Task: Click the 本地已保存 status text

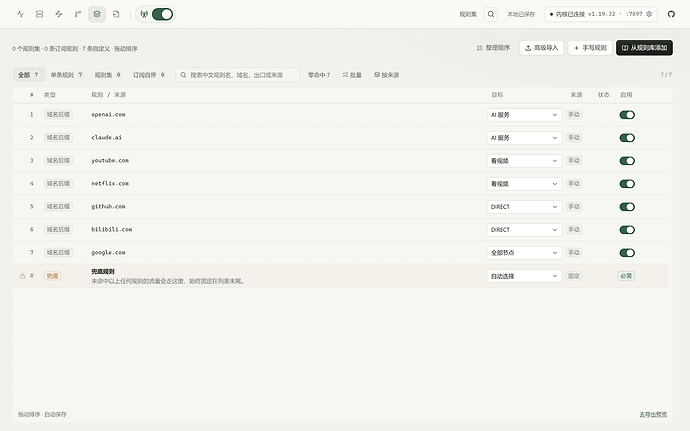Action: tap(521, 14)
